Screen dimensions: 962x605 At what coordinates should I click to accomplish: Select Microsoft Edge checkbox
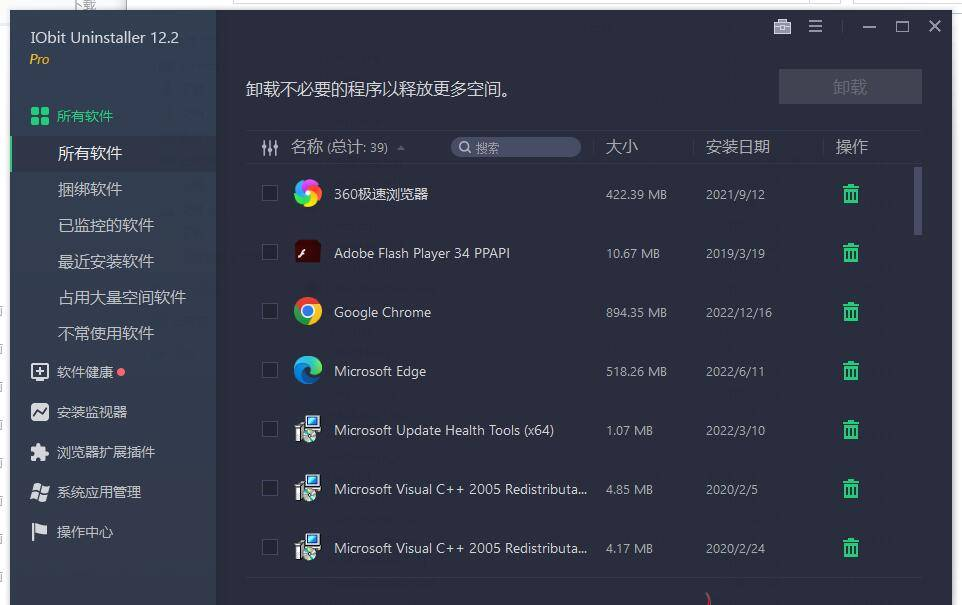coord(270,370)
